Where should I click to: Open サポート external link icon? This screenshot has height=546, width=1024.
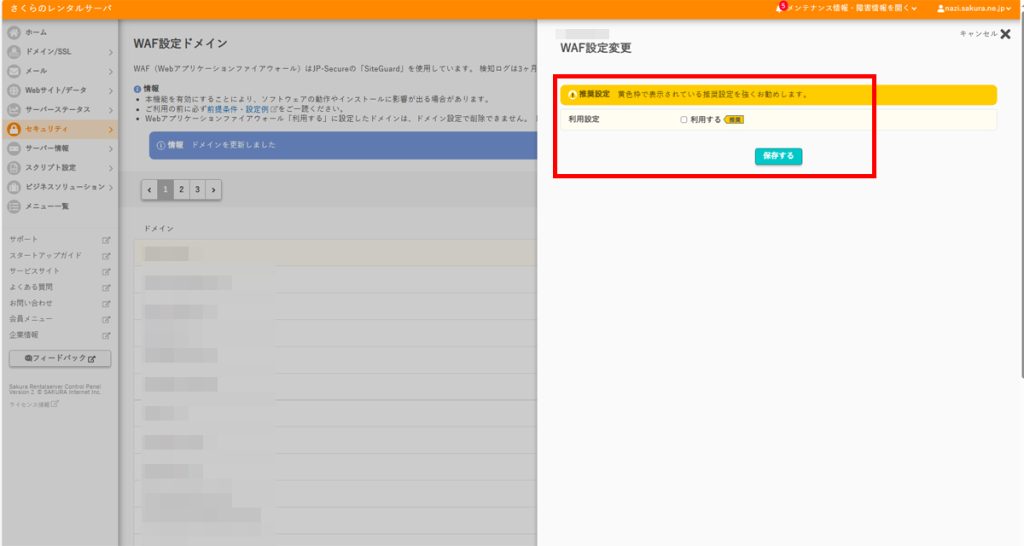[x=106, y=240]
